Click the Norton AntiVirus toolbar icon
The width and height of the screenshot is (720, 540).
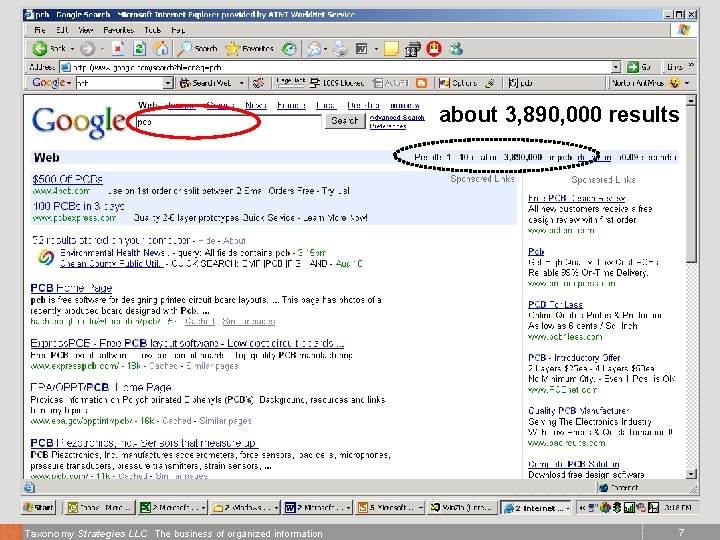tap(674, 83)
